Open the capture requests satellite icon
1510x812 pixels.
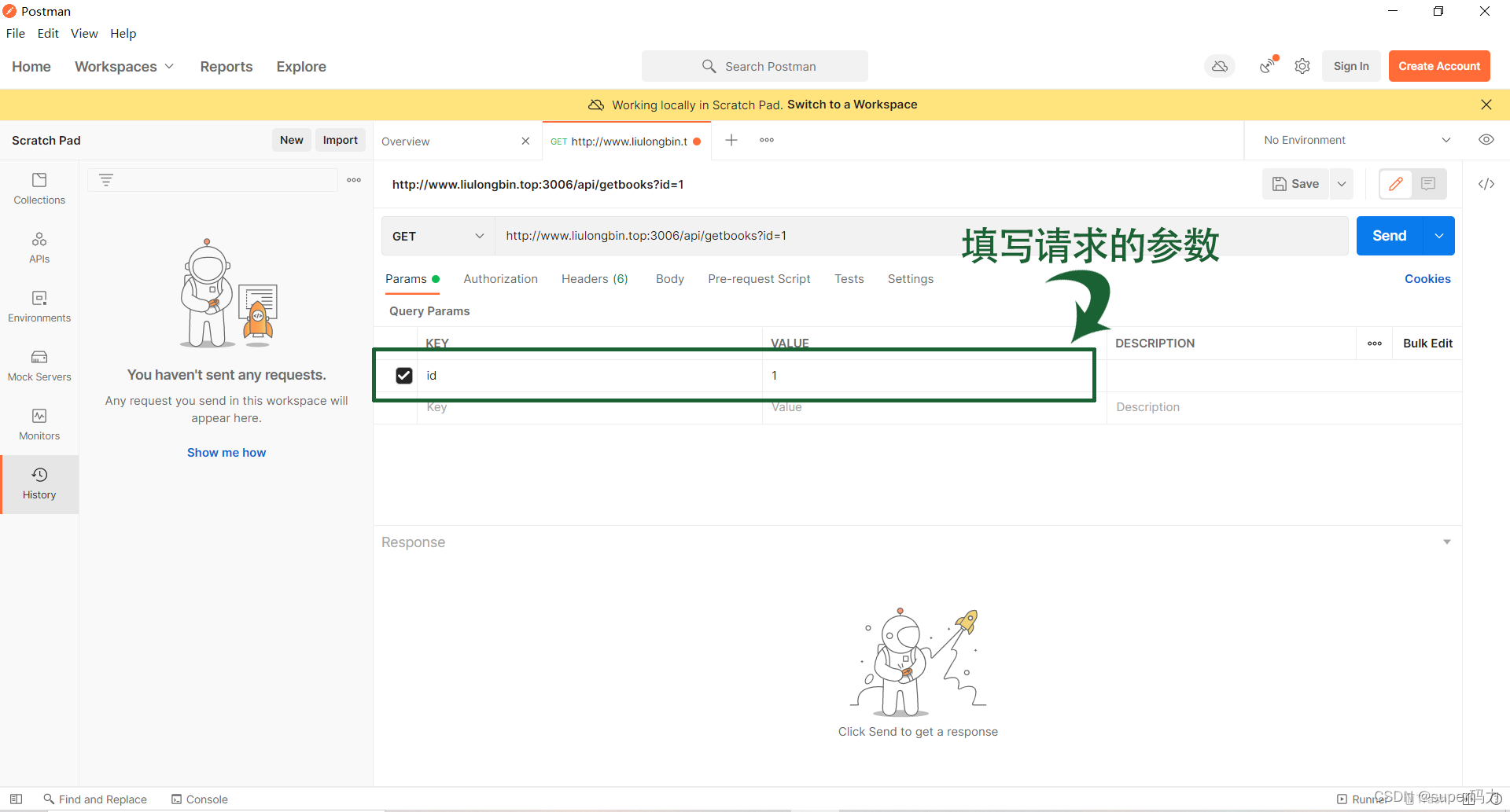pos(1268,66)
